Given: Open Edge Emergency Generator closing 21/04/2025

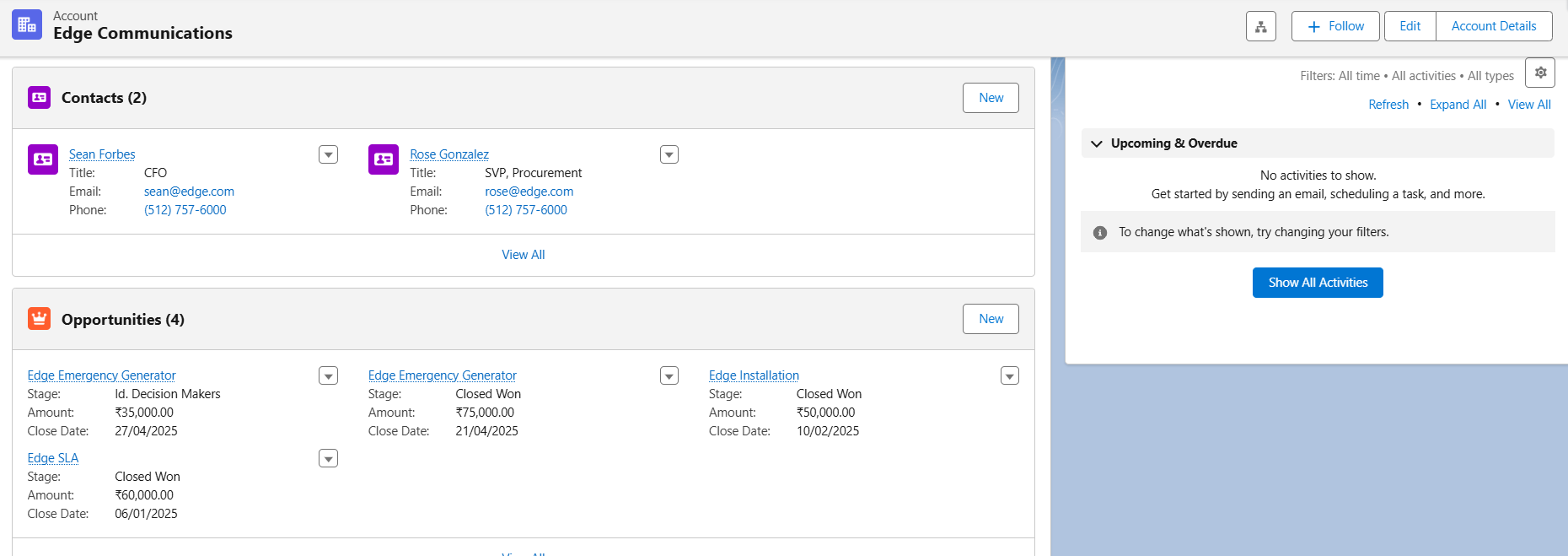Looking at the screenshot, I should 443,375.
